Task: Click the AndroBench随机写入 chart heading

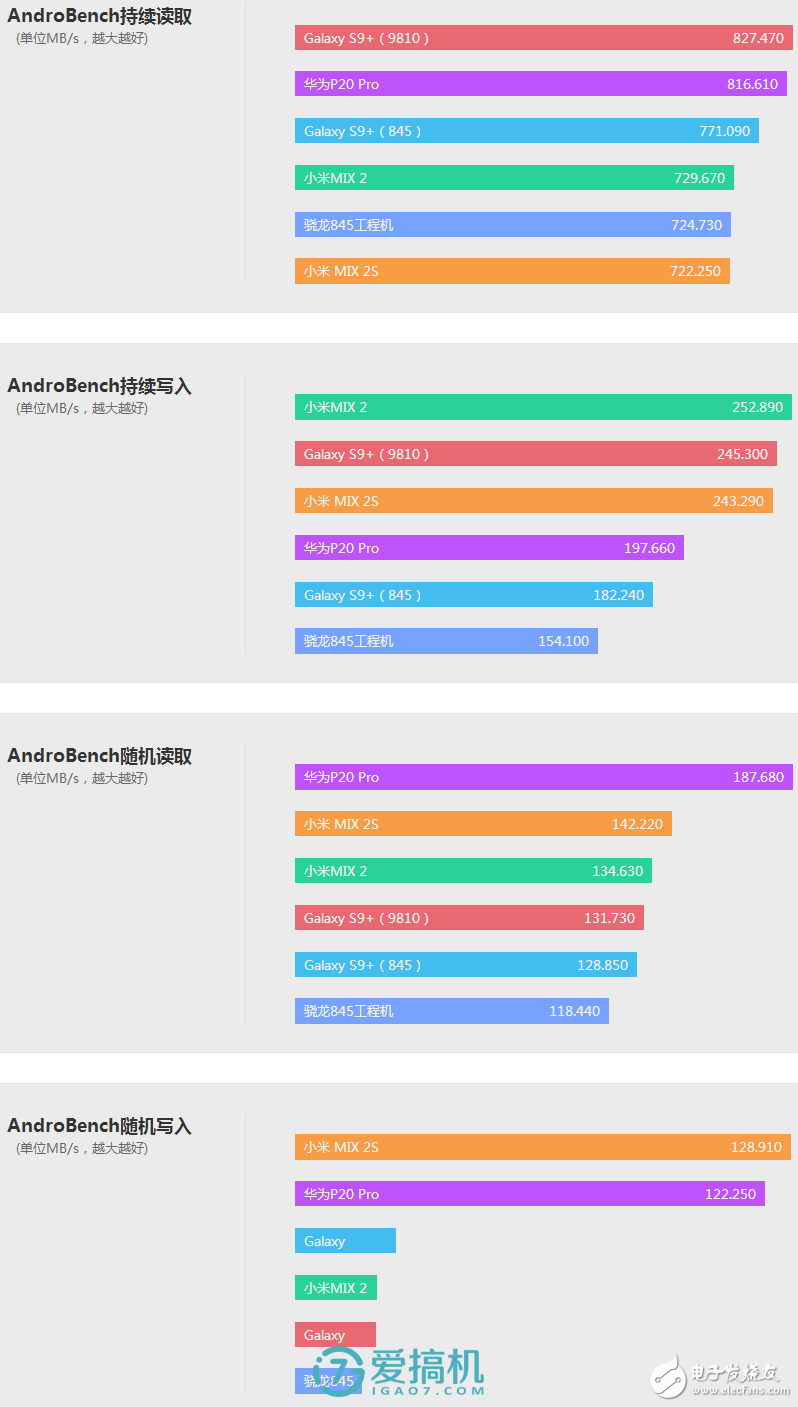Action: click(99, 1126)
